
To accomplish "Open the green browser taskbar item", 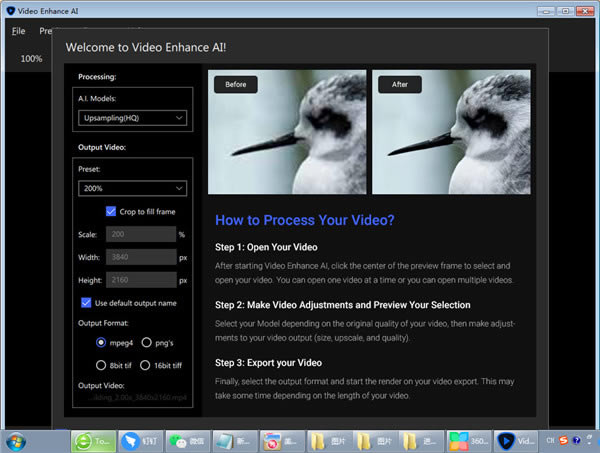I will coord(93,442).
